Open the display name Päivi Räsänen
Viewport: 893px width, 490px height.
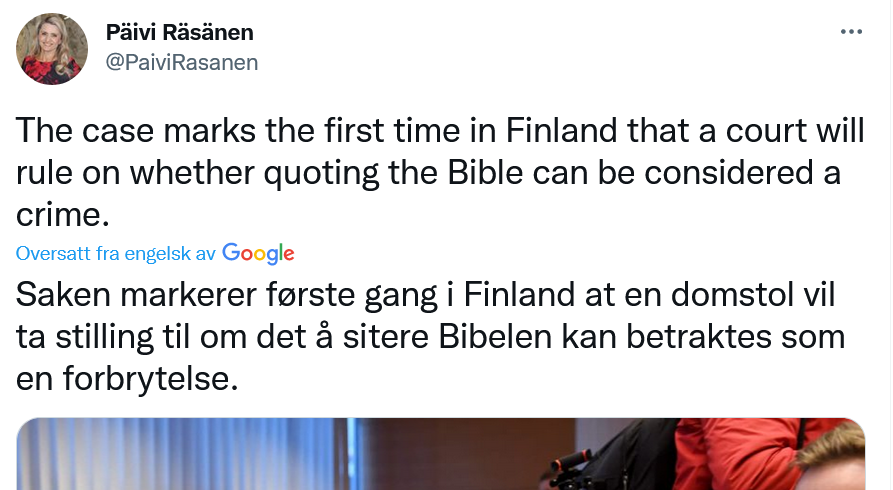click(x=179, y=32)
